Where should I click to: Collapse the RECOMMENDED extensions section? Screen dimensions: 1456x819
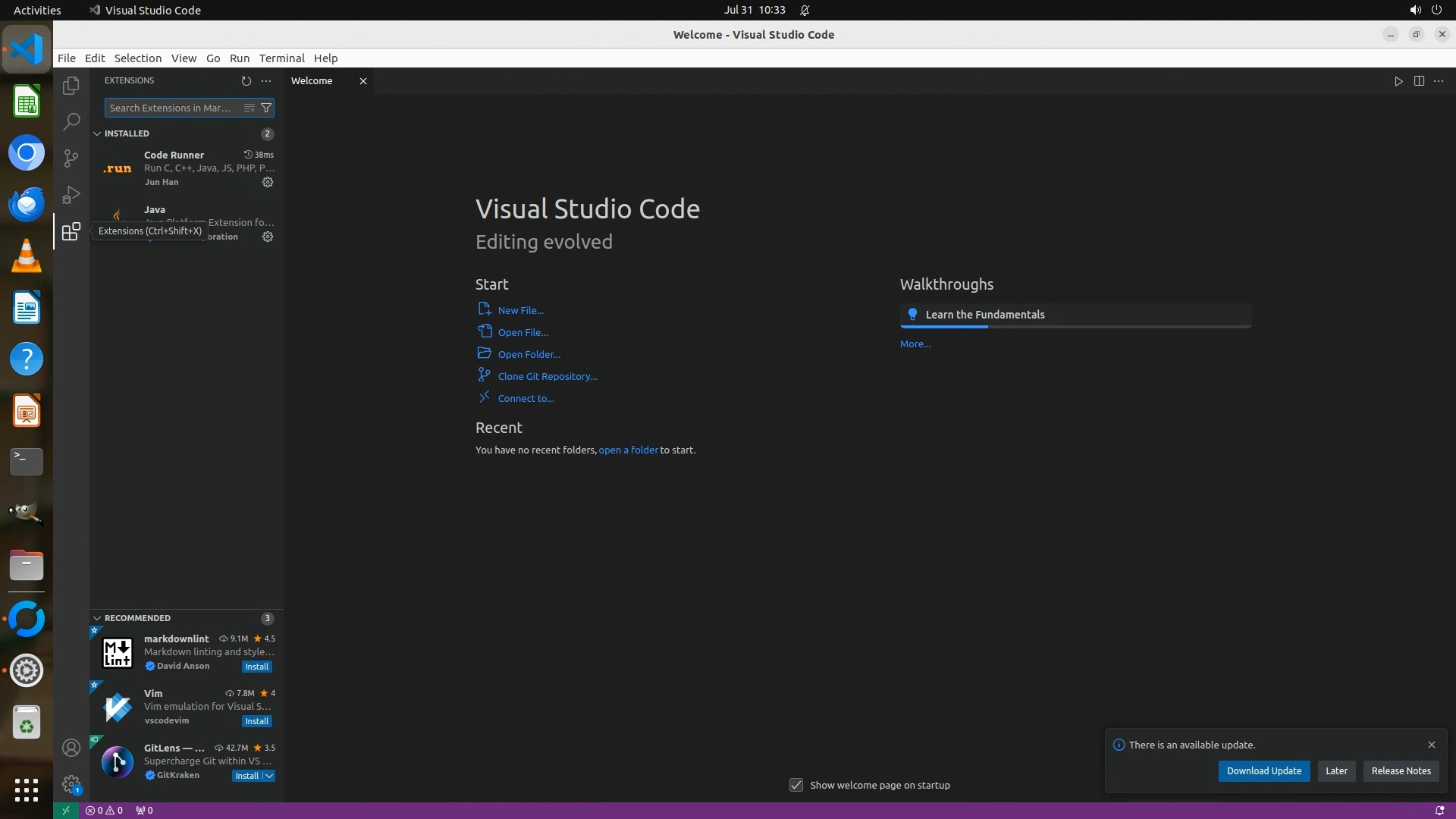97,618
